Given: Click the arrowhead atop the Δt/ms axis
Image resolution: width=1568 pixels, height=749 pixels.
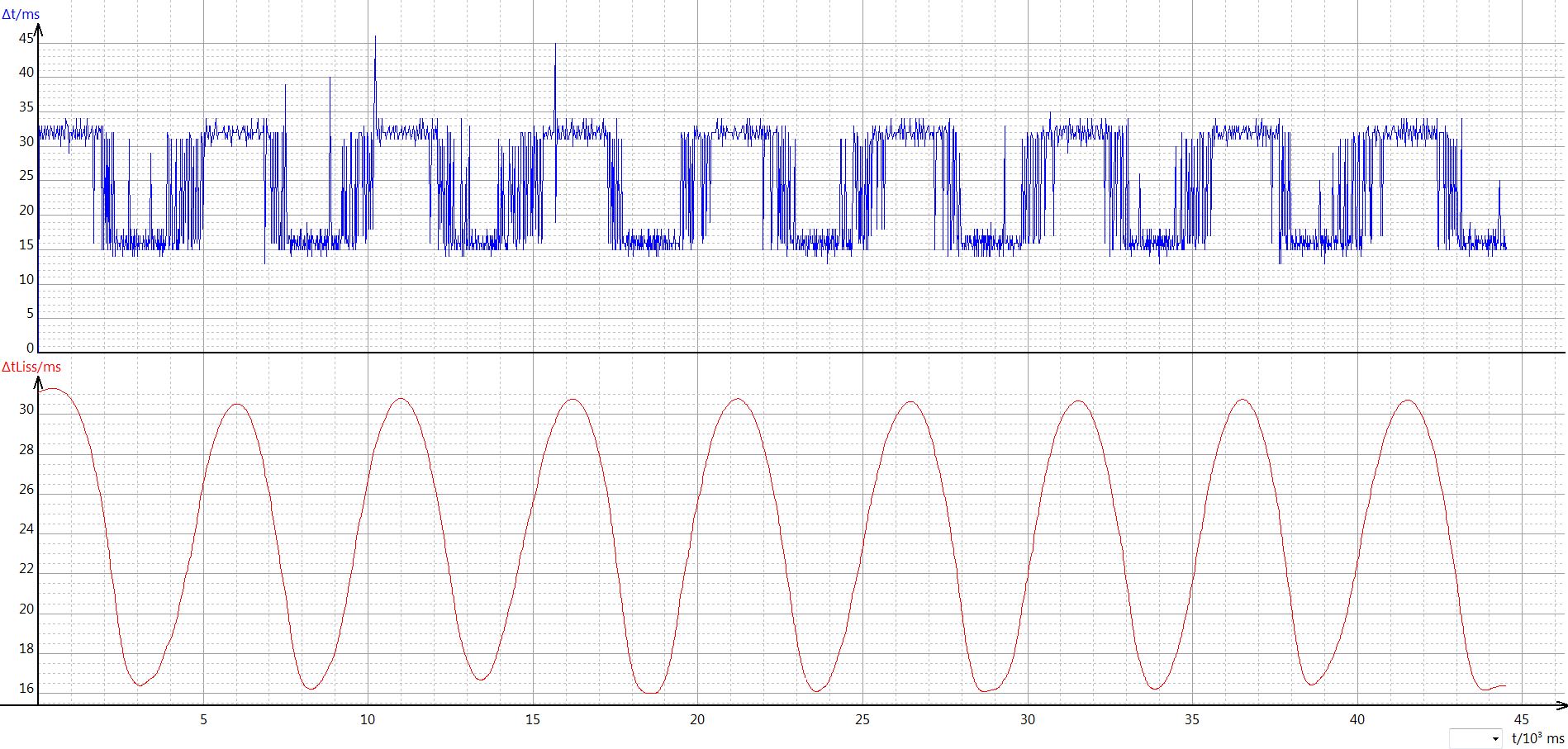Looking at the screenshot, I should [x=38, y=30].
